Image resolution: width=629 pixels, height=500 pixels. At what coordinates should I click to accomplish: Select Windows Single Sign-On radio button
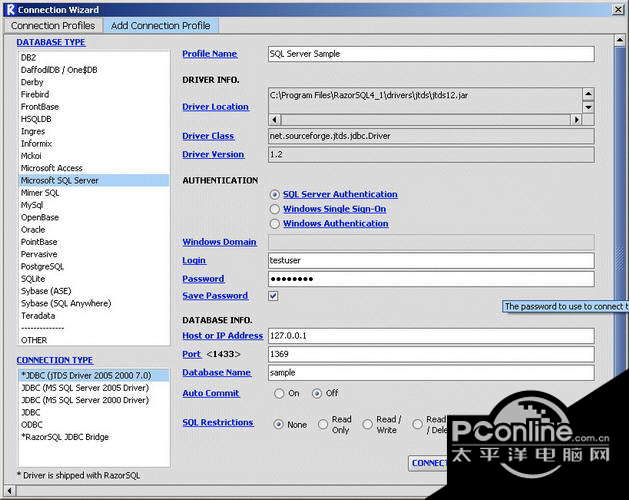pos(274,209)
